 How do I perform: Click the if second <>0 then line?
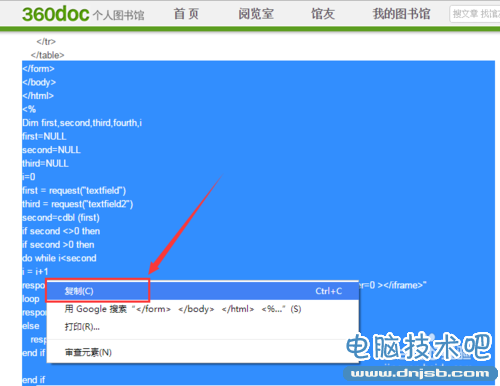click(x=61, y=231)
